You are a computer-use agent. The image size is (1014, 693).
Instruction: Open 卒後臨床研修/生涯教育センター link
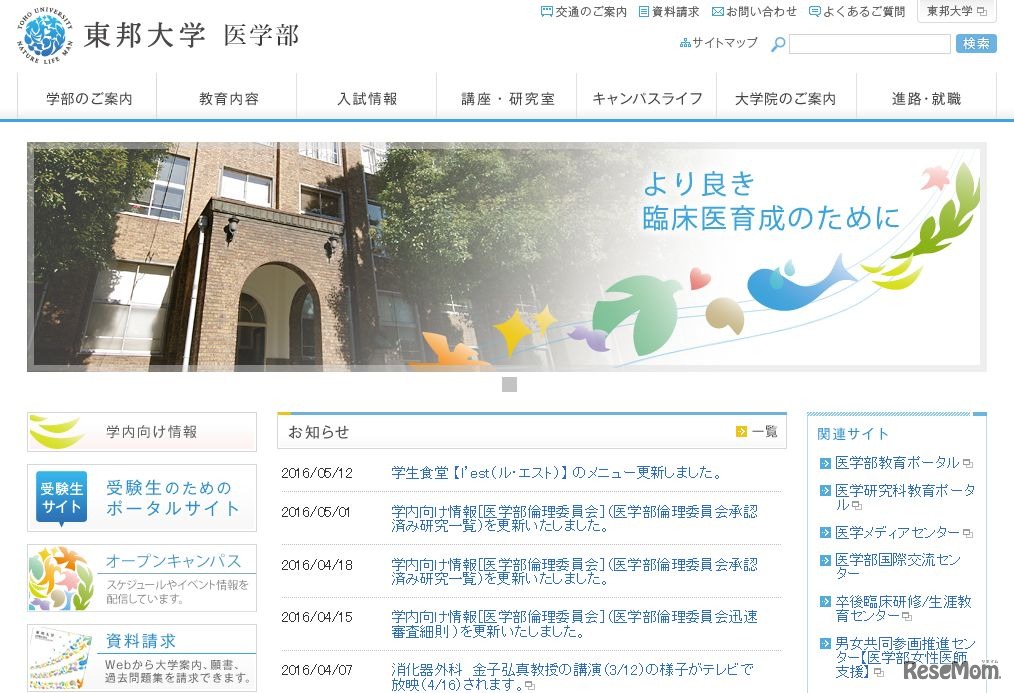coord(903,608)
